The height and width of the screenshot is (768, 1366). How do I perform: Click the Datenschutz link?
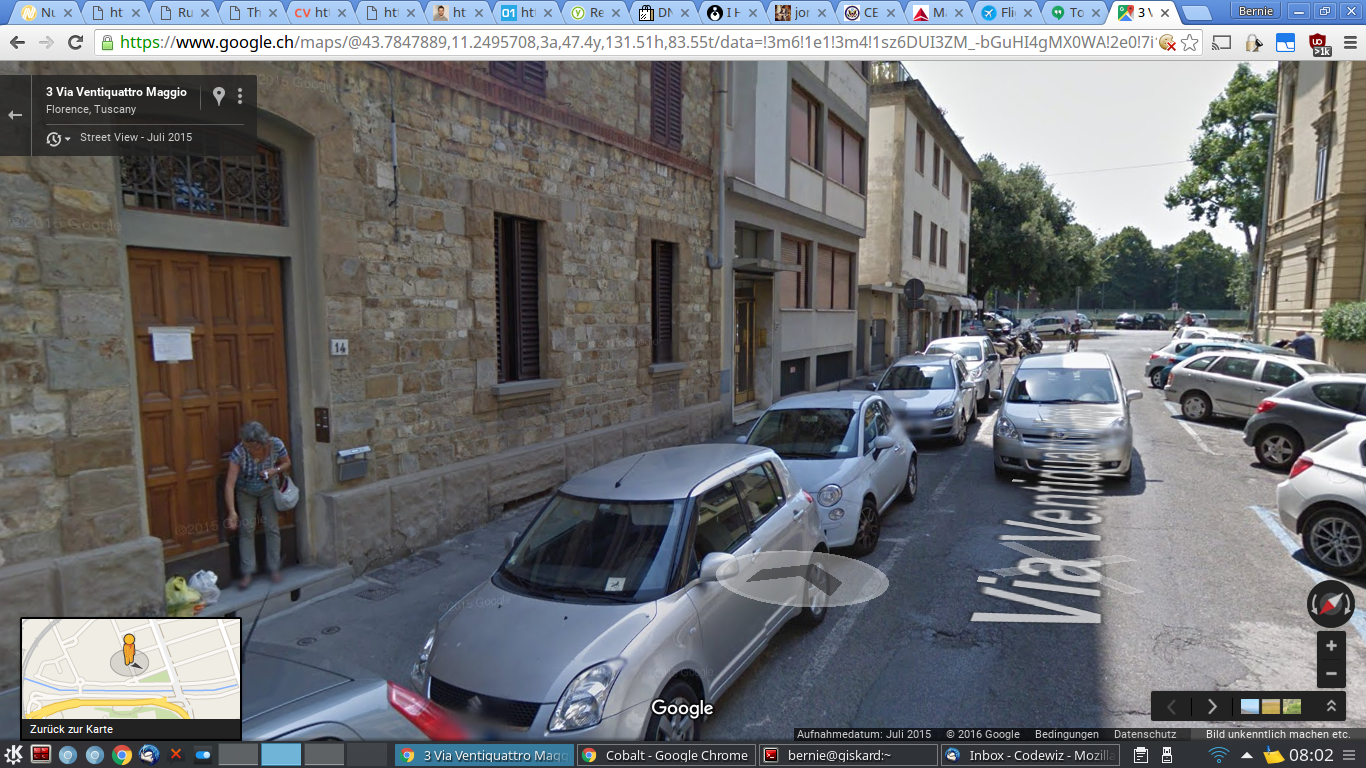pyautogui.click(x=1144, y=734)
